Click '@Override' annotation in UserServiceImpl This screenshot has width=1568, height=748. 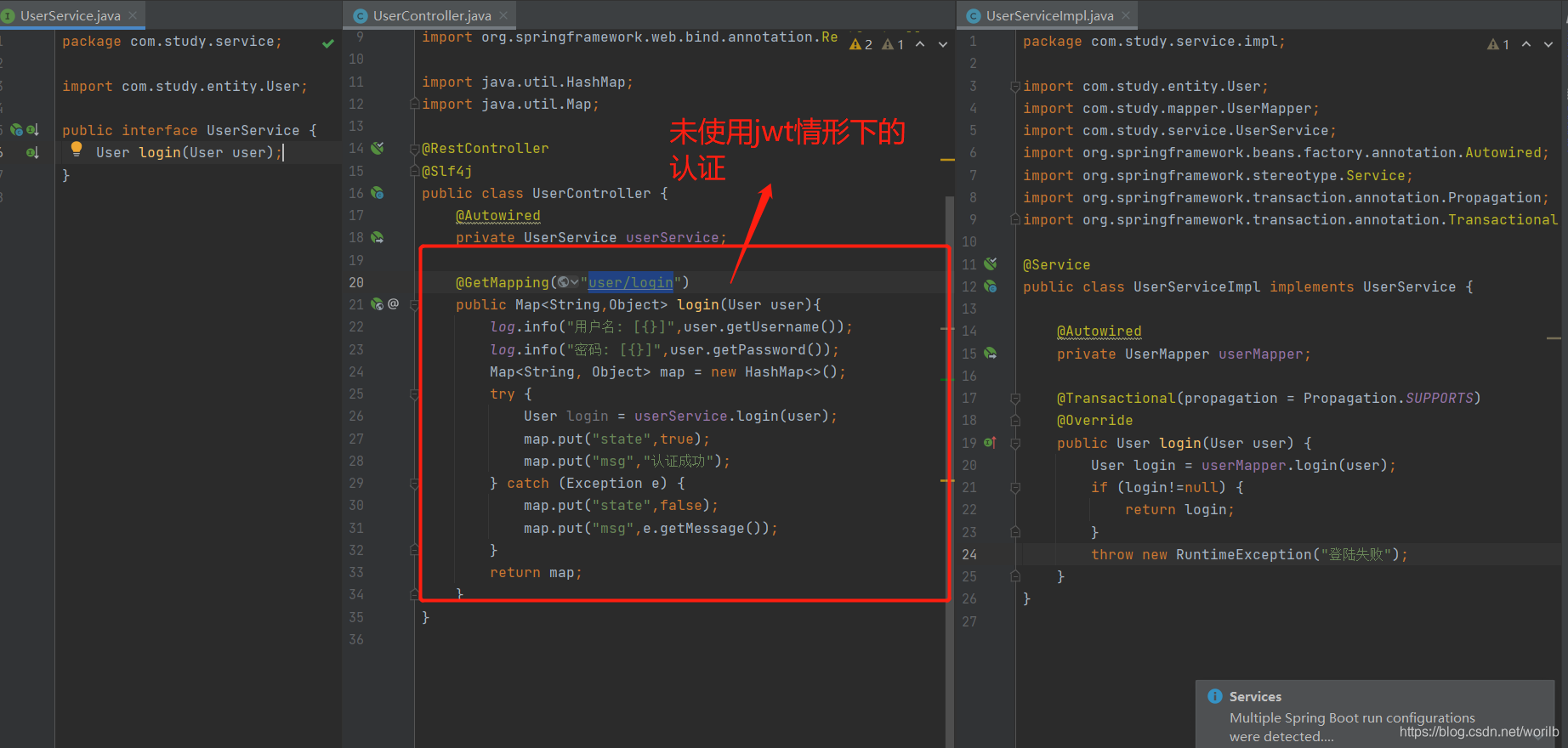coord(1095,420)
